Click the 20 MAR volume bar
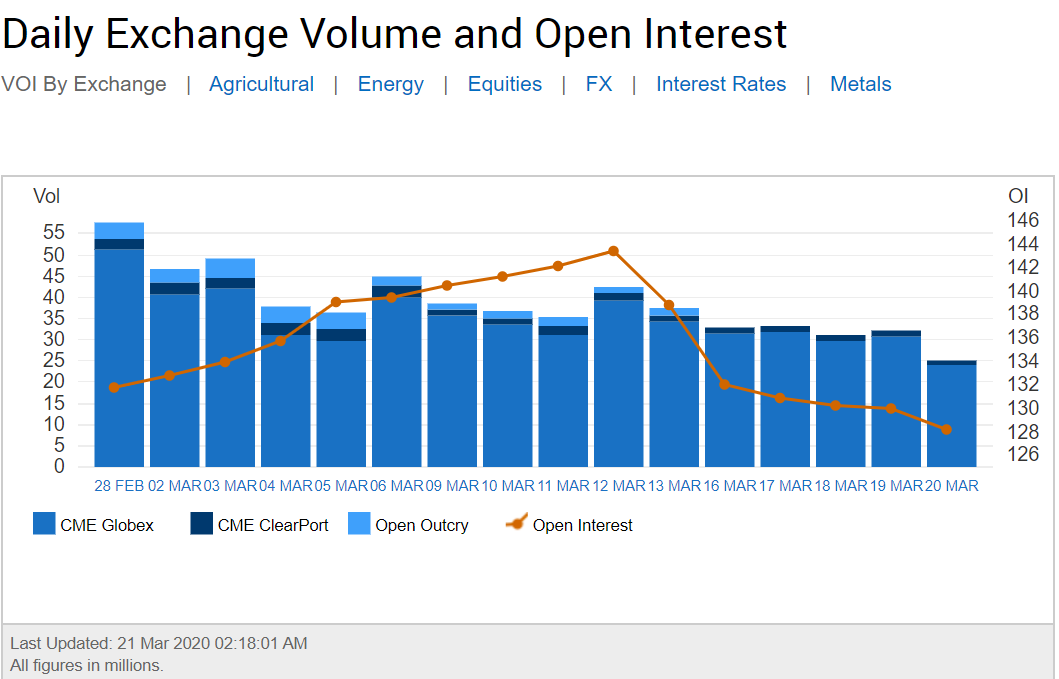This screenshot has height=679, width=1059. [952, 413]
